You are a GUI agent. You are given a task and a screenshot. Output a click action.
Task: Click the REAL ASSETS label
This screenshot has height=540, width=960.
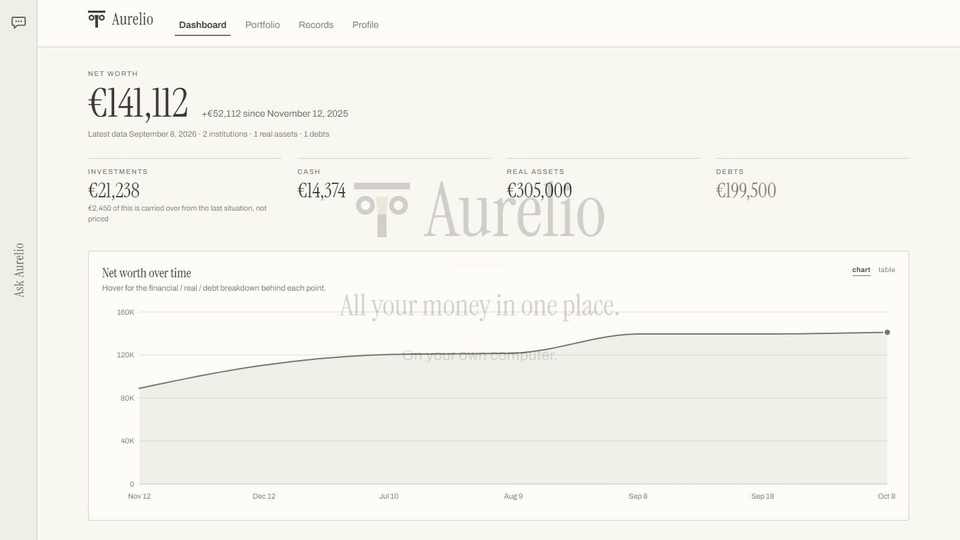click(x=535, y=172)
